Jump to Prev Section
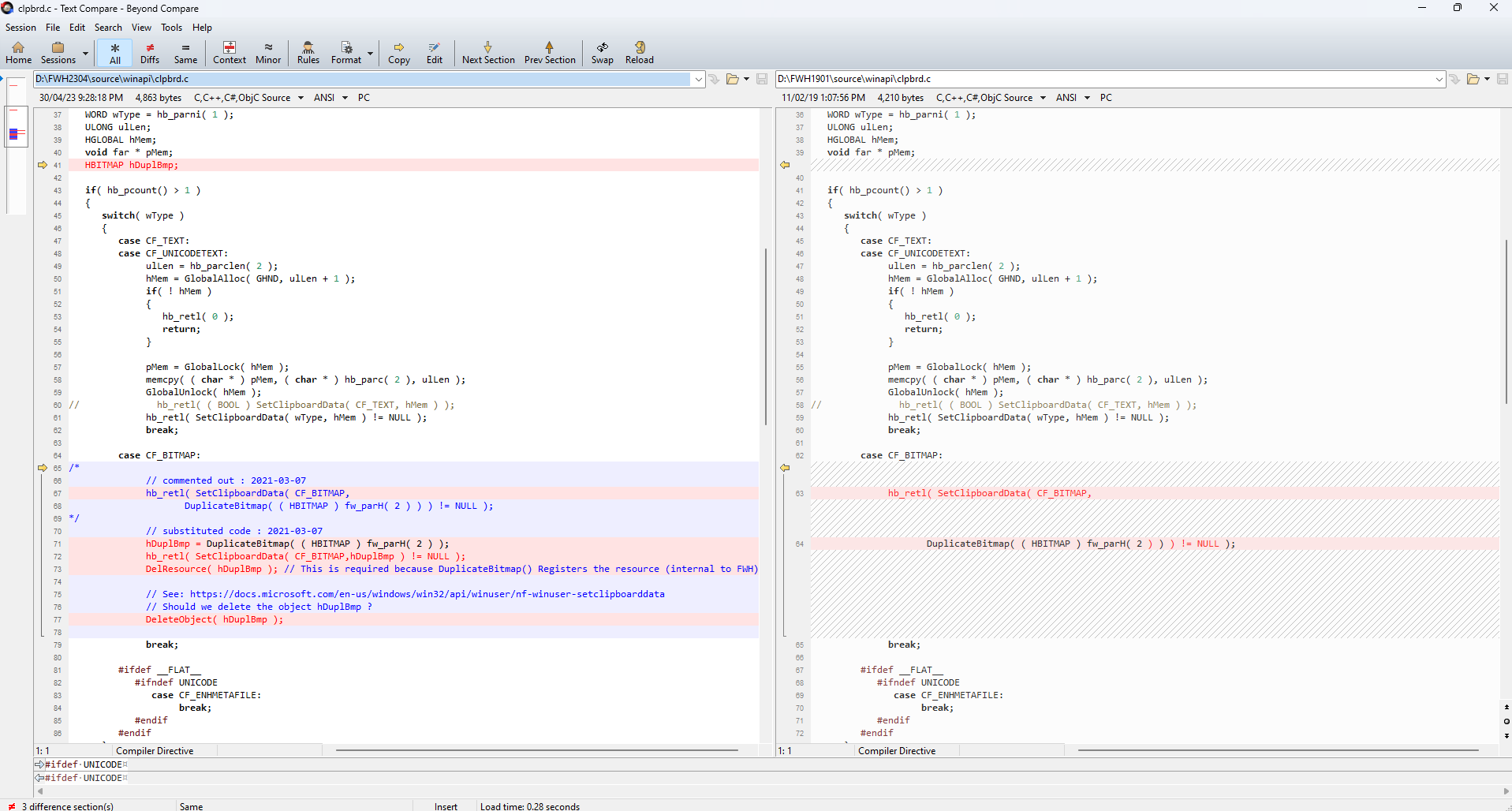 [x=550, y=53]
